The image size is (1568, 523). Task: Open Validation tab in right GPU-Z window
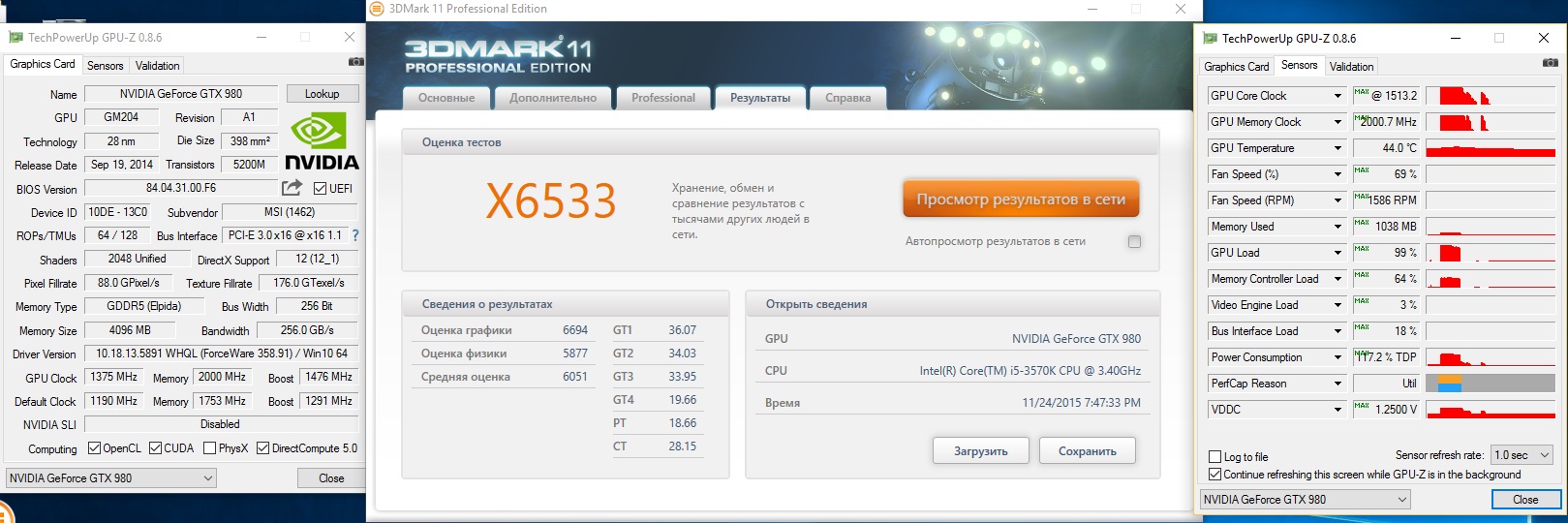[1351, 67]
